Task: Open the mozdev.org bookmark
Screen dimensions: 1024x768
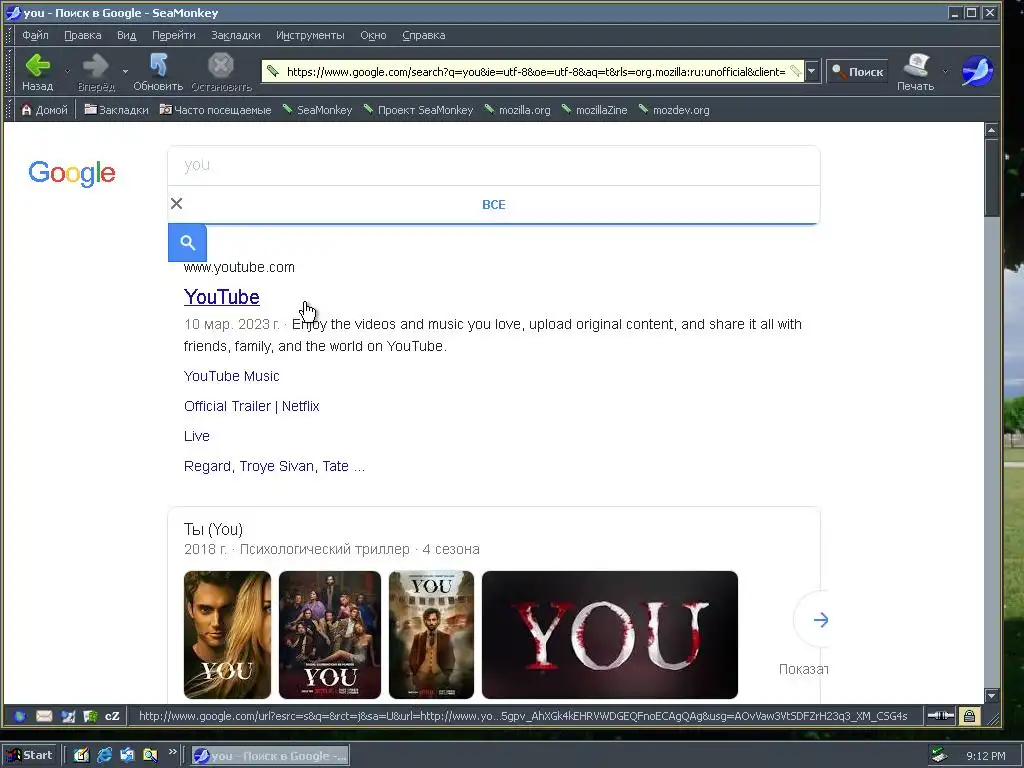Action: [674, 110]
